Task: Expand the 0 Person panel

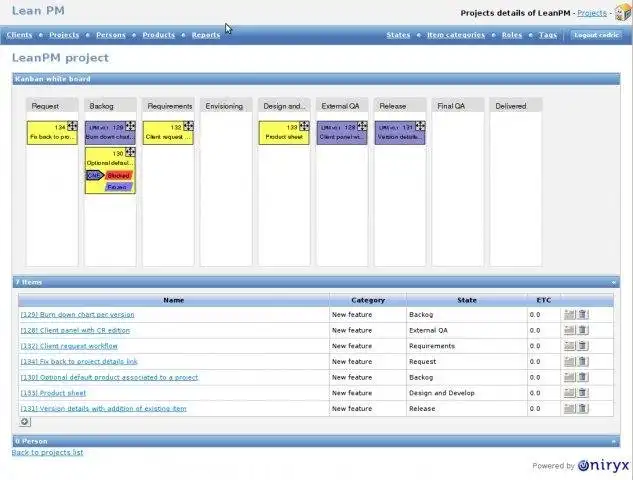Action: click(x=614, y=442)
